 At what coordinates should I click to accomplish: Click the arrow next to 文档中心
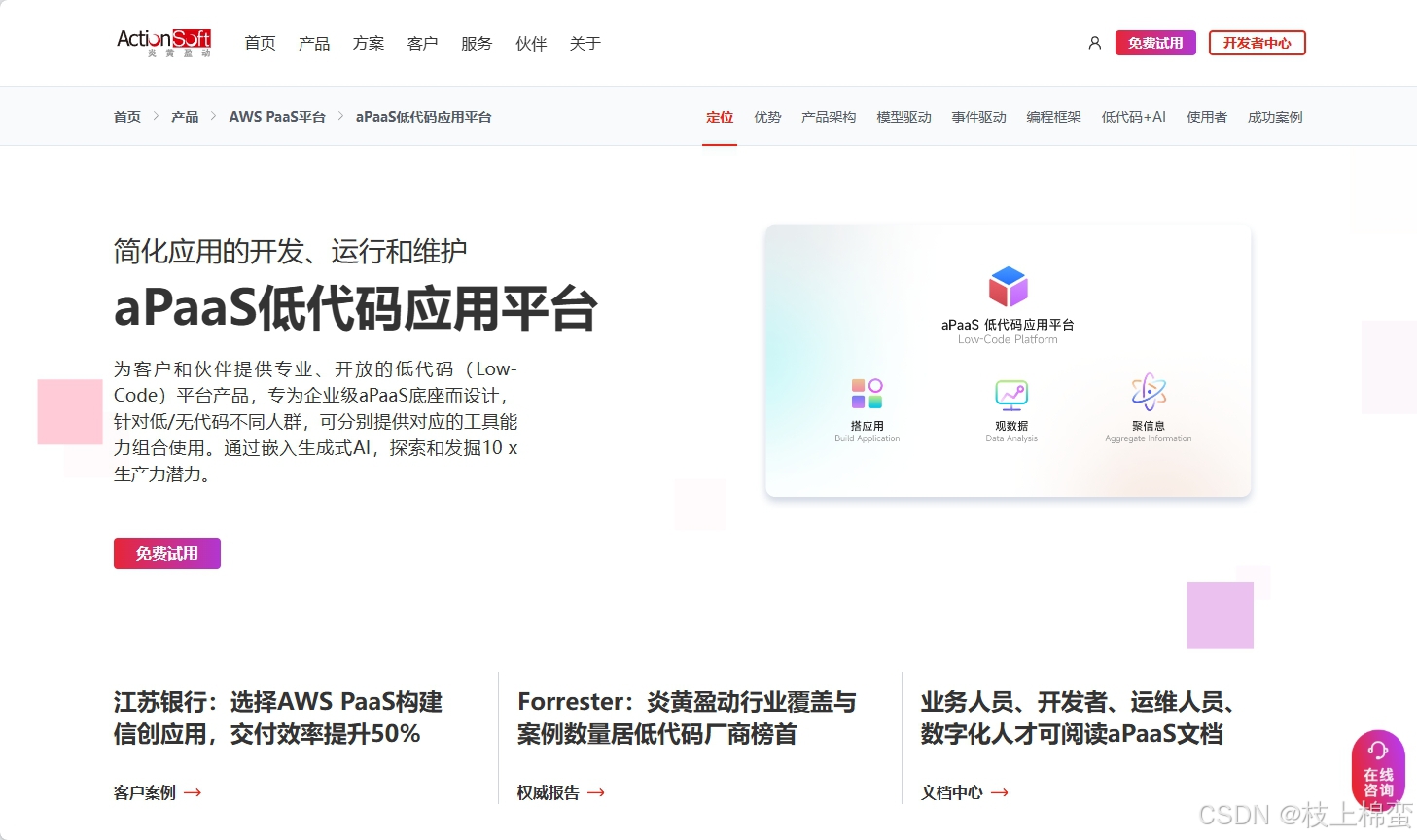click(1000, 792)
